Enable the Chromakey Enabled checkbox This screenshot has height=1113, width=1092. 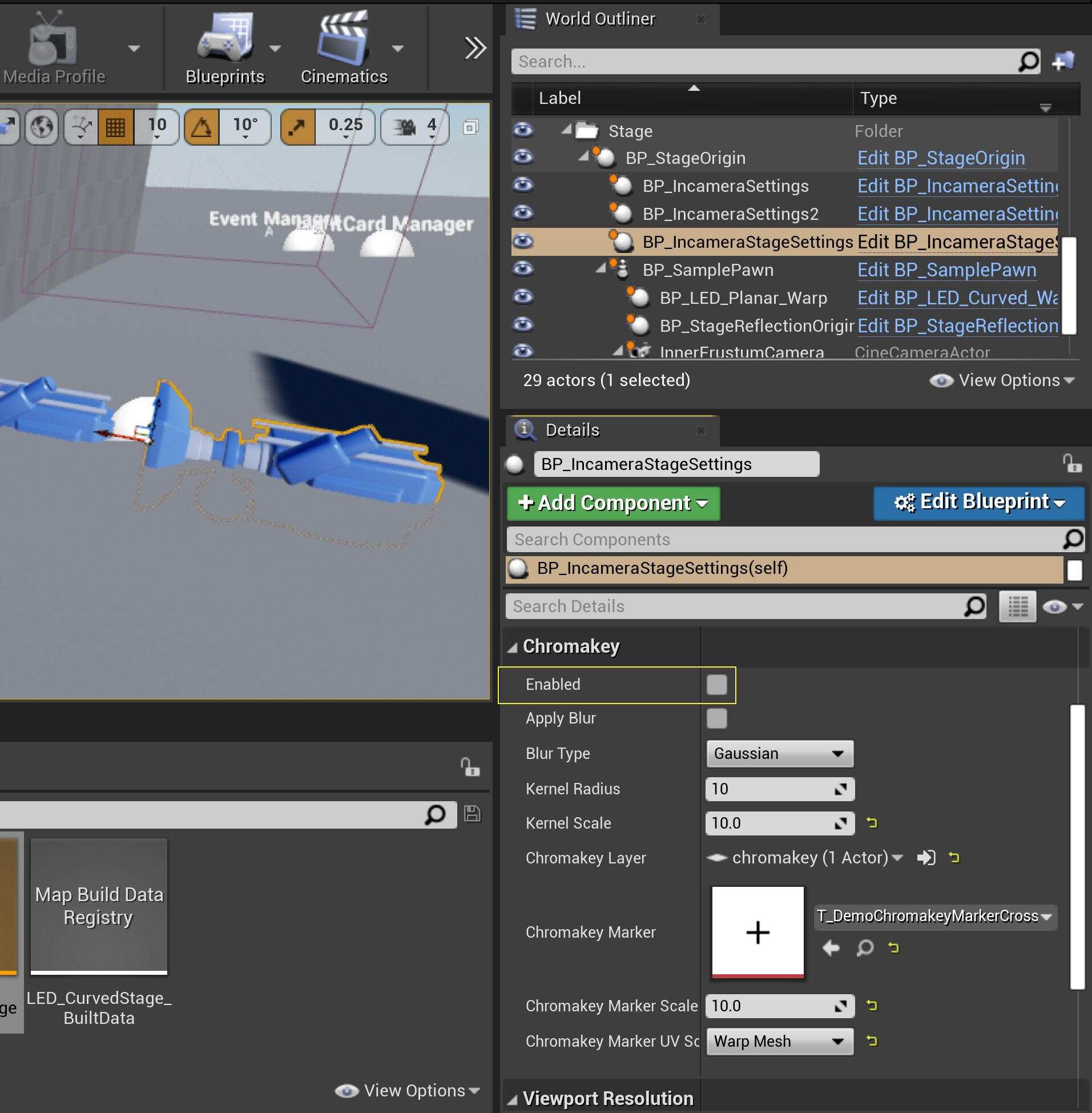coord(716,685)
